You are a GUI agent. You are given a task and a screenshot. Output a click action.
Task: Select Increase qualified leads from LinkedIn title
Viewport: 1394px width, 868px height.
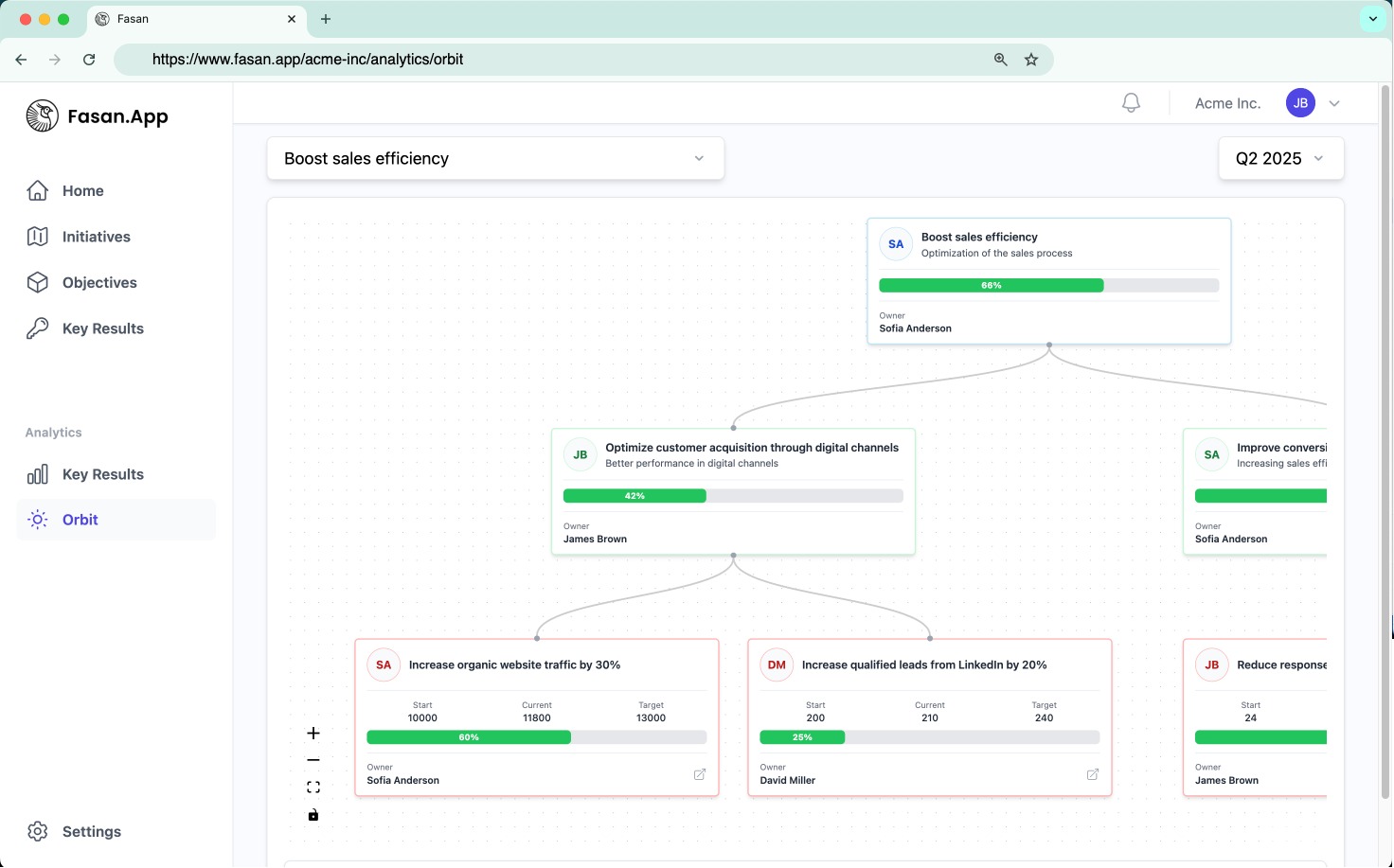pos(924,665)
